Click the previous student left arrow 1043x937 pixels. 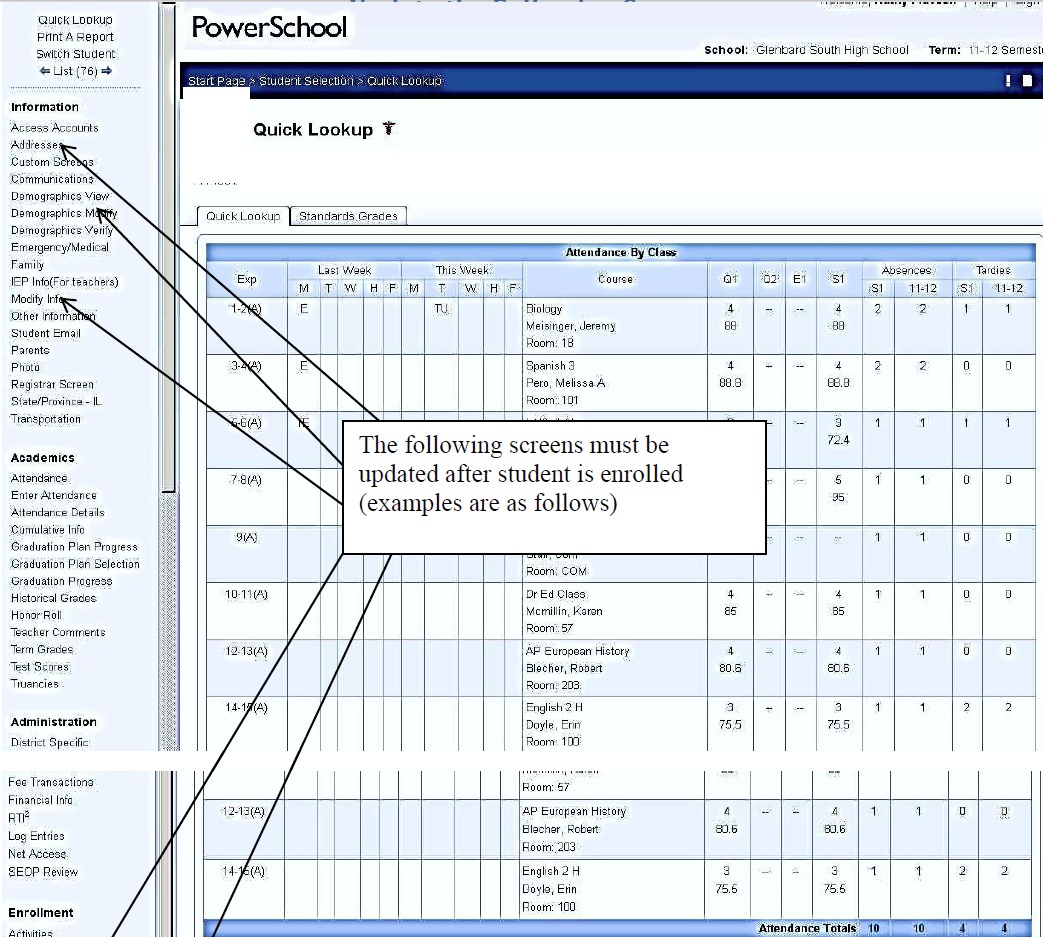[45, 71]
